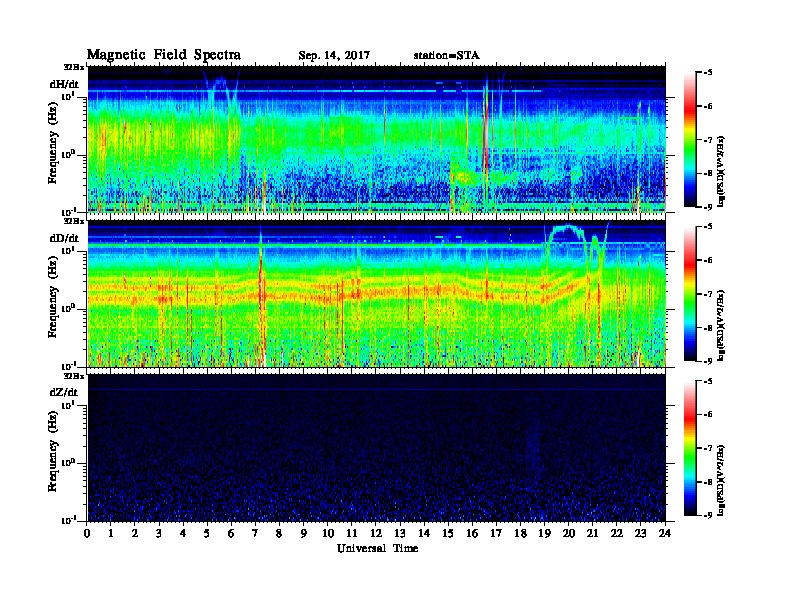Image resolution: width=792 pixels, height=612 pixels.
Task: Click the "16" hour tick on the time axis
Action: point(472,534)
